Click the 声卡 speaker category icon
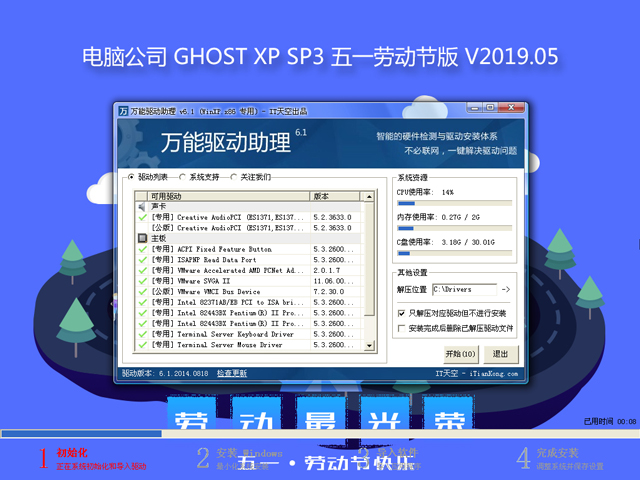Image resolution: width=640 pixels, height=480 pixels. (142, 205)
